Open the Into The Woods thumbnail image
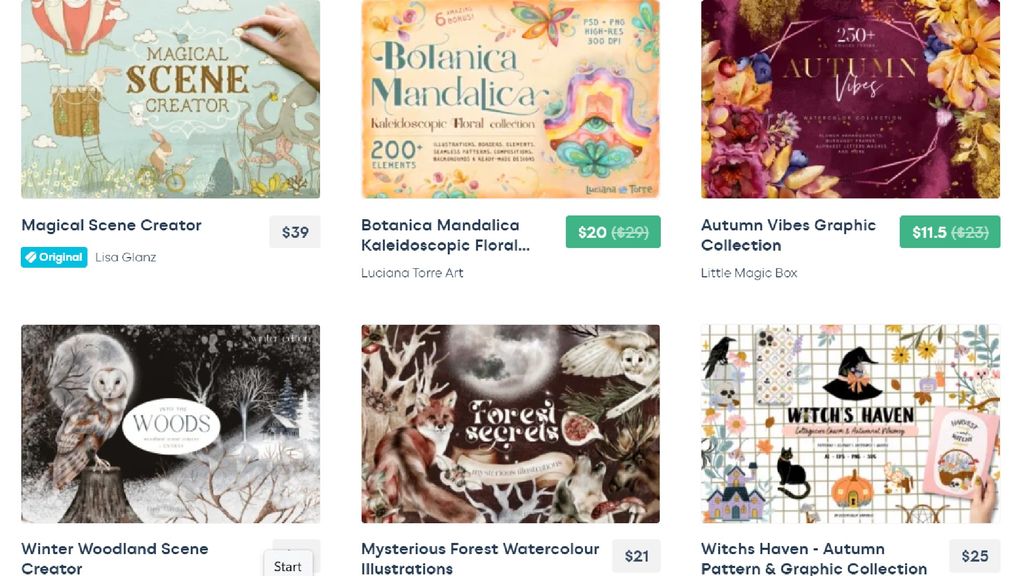Screen dimensions: 1024x576 tap(170, 423)
